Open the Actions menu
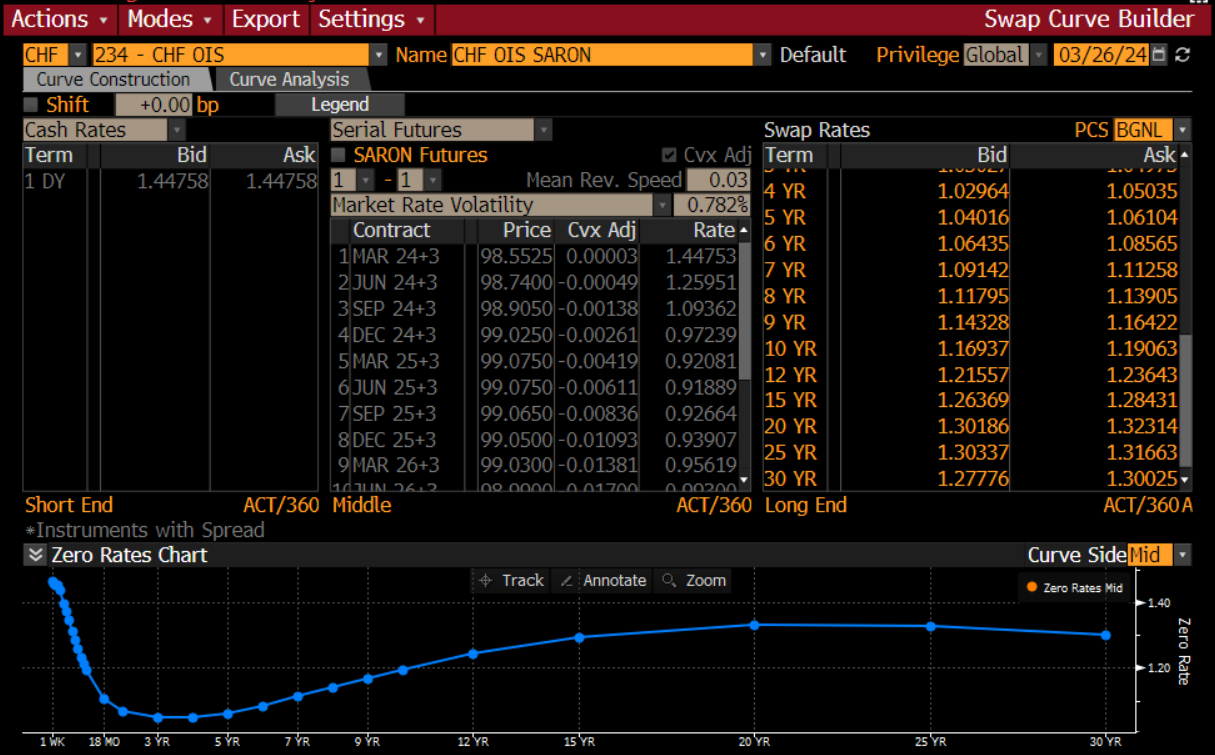The height and width of the screenshot is (755, 1215). (60, 19)
